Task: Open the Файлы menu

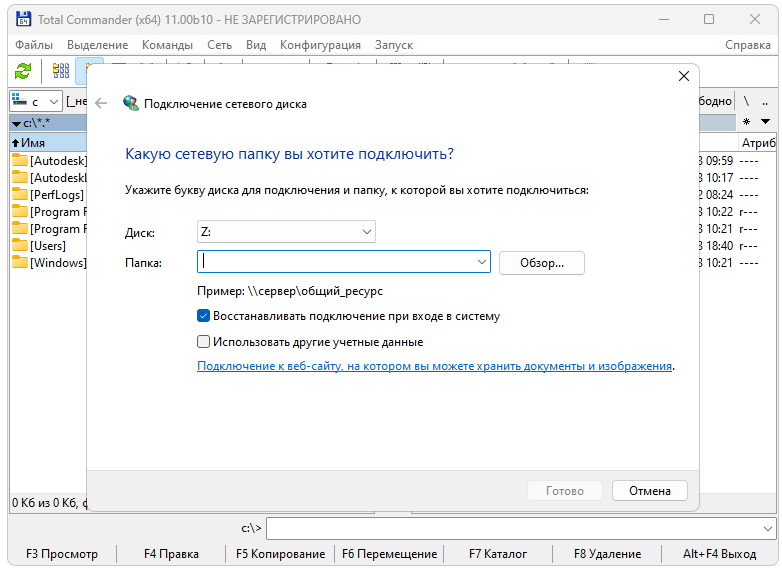Action: coord(34,45)
